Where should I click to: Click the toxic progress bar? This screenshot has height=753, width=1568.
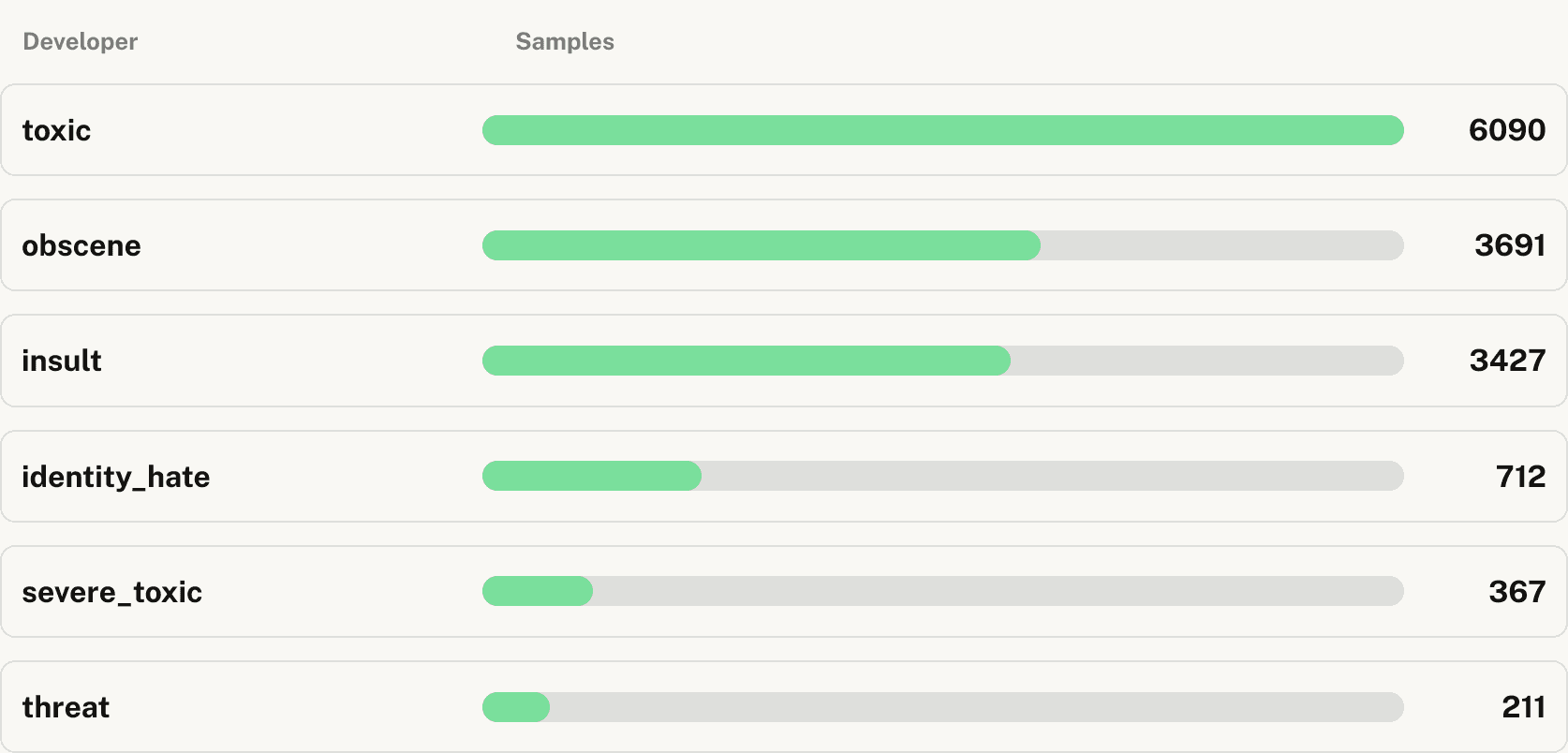point(942,130)
